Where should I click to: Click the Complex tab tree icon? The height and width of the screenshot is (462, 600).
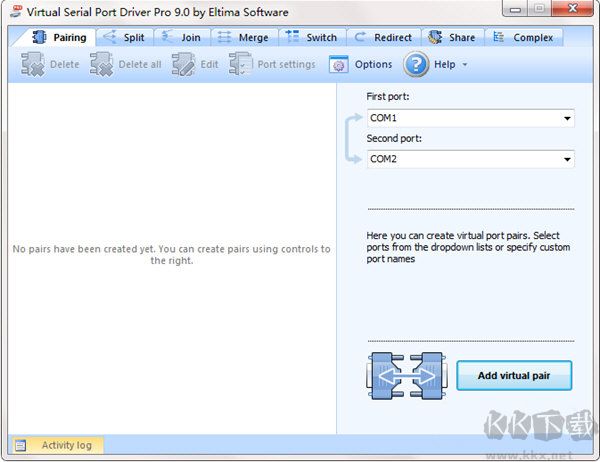[498, 37]
